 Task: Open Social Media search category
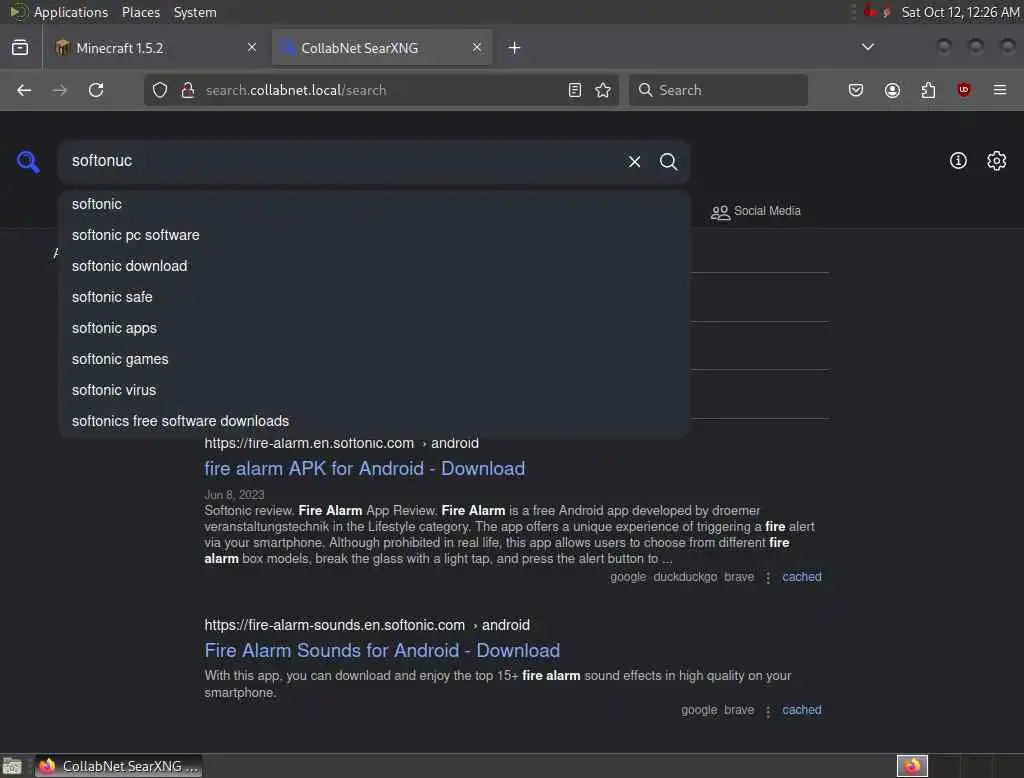point(756,211)
